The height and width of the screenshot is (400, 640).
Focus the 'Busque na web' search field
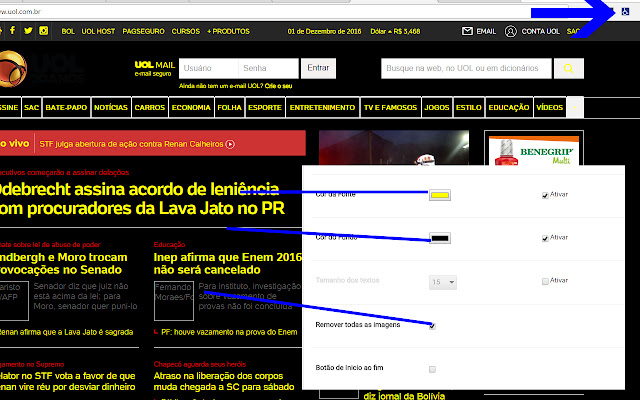(x=466, y=68)
